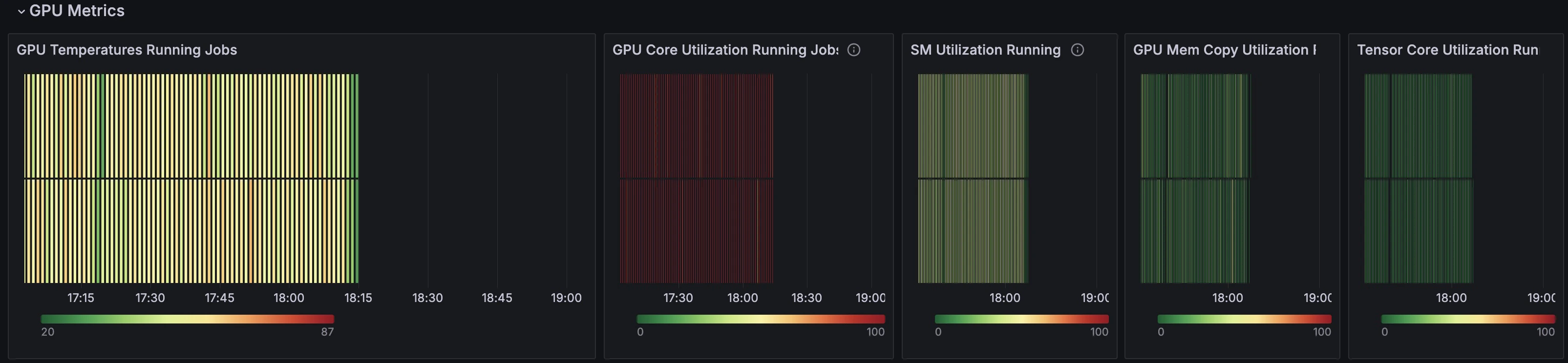Show GPU Core Utilization info icon
Viewport: 1568px width, 363px height.
pyautogui.click(x=854, y=50)
